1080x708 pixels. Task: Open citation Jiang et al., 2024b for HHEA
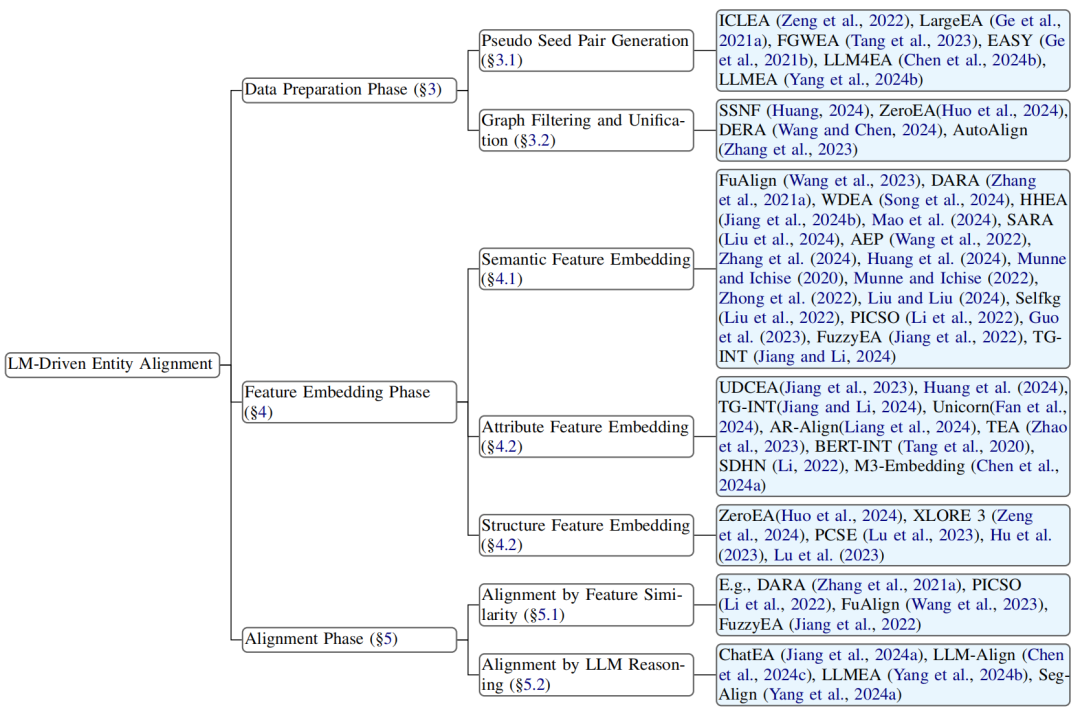(791, 220)
